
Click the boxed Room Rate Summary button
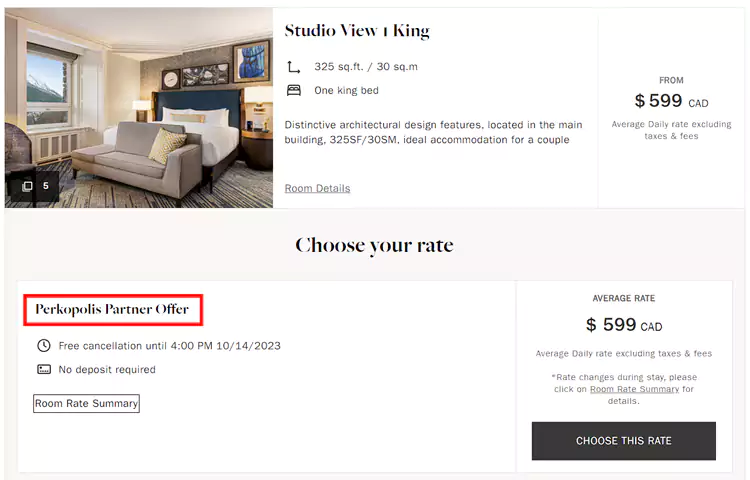(86, 404)
